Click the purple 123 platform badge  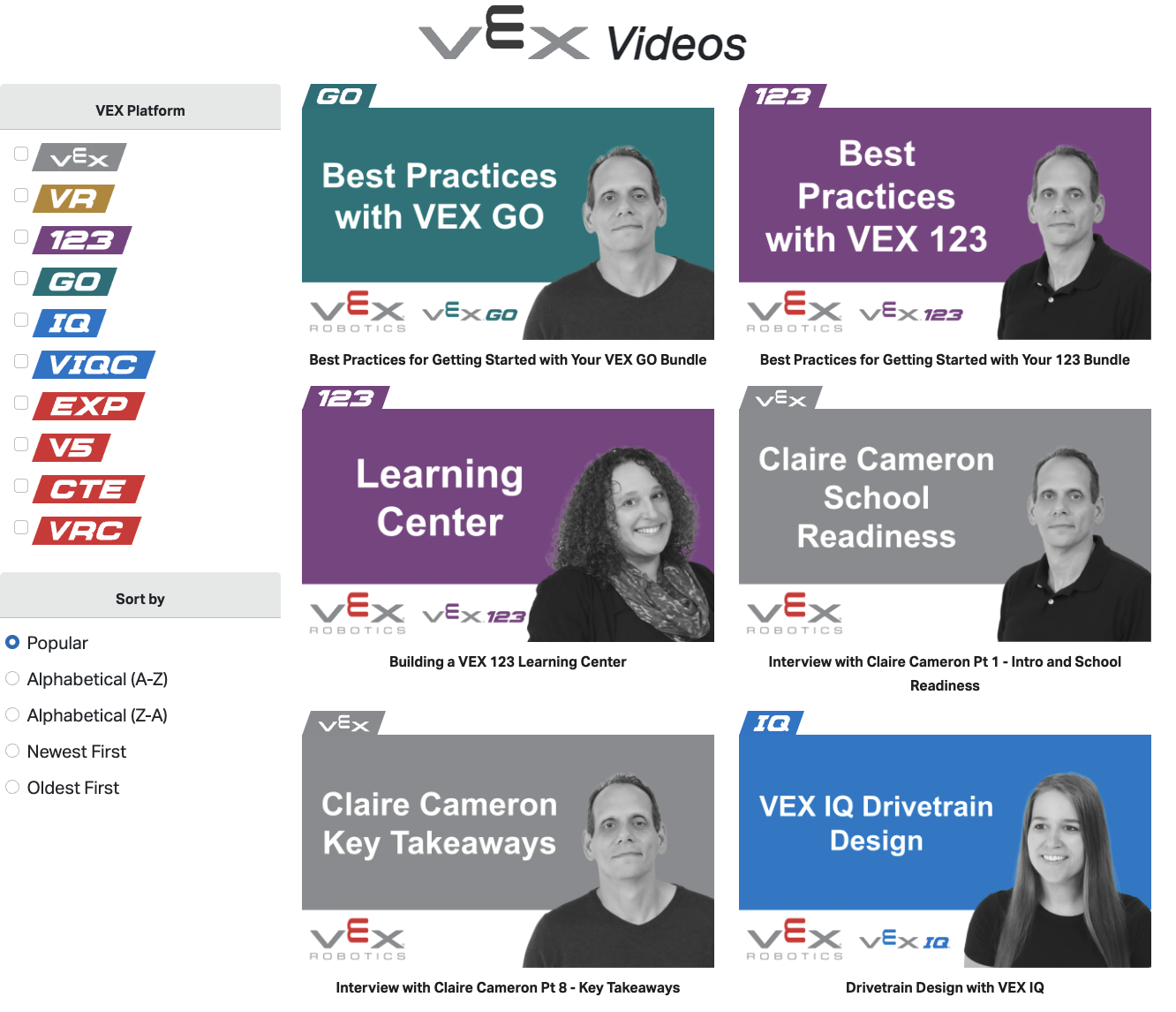tap(82, 240)
